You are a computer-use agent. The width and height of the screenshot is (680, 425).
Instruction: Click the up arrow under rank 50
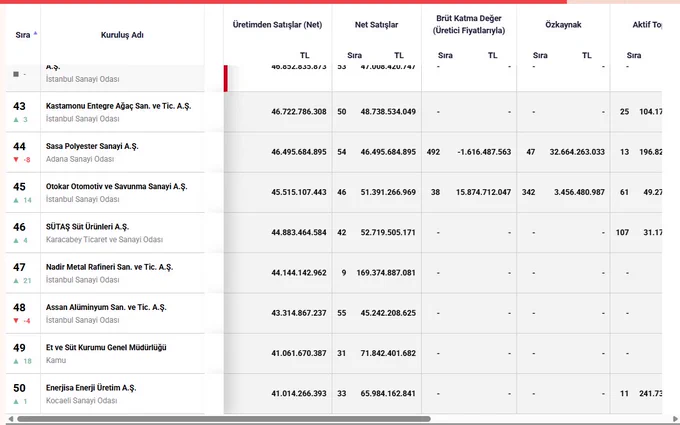pos(16,402)
